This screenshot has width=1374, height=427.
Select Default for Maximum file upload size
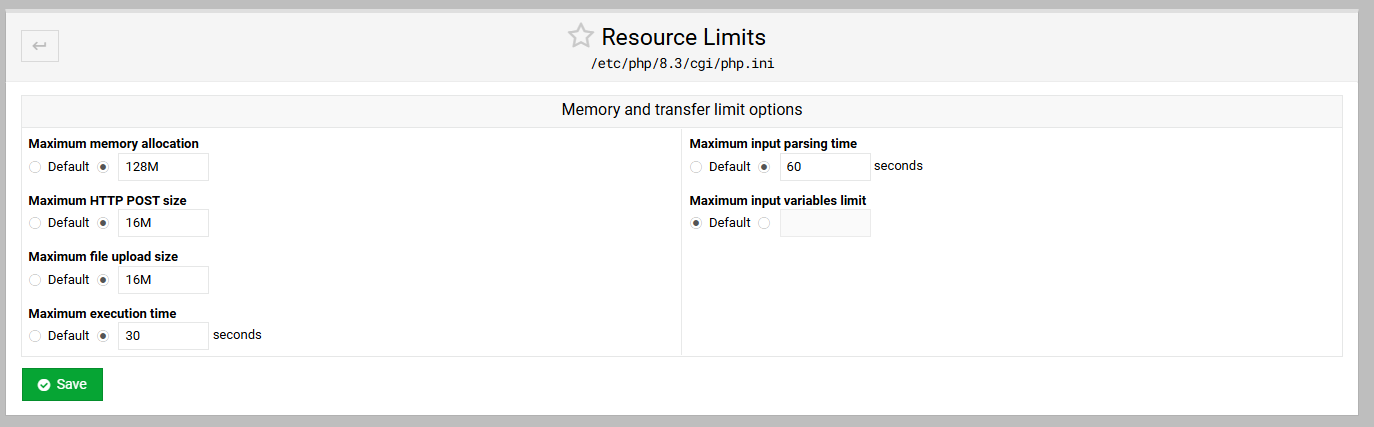point(35,280)
